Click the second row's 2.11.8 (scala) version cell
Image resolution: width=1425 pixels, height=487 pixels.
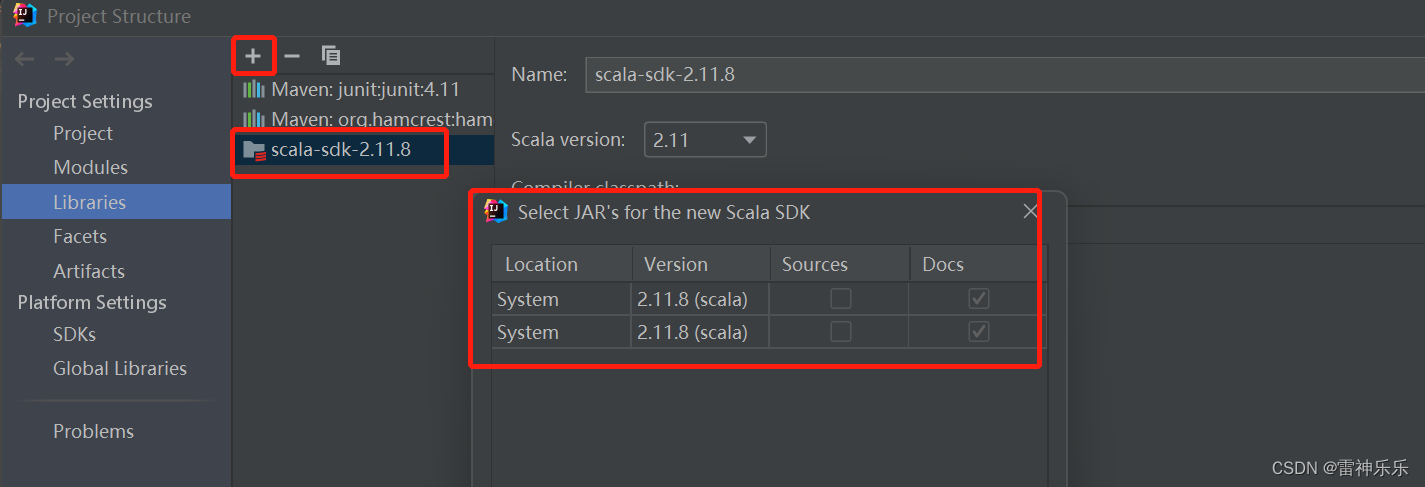[700, 332]
